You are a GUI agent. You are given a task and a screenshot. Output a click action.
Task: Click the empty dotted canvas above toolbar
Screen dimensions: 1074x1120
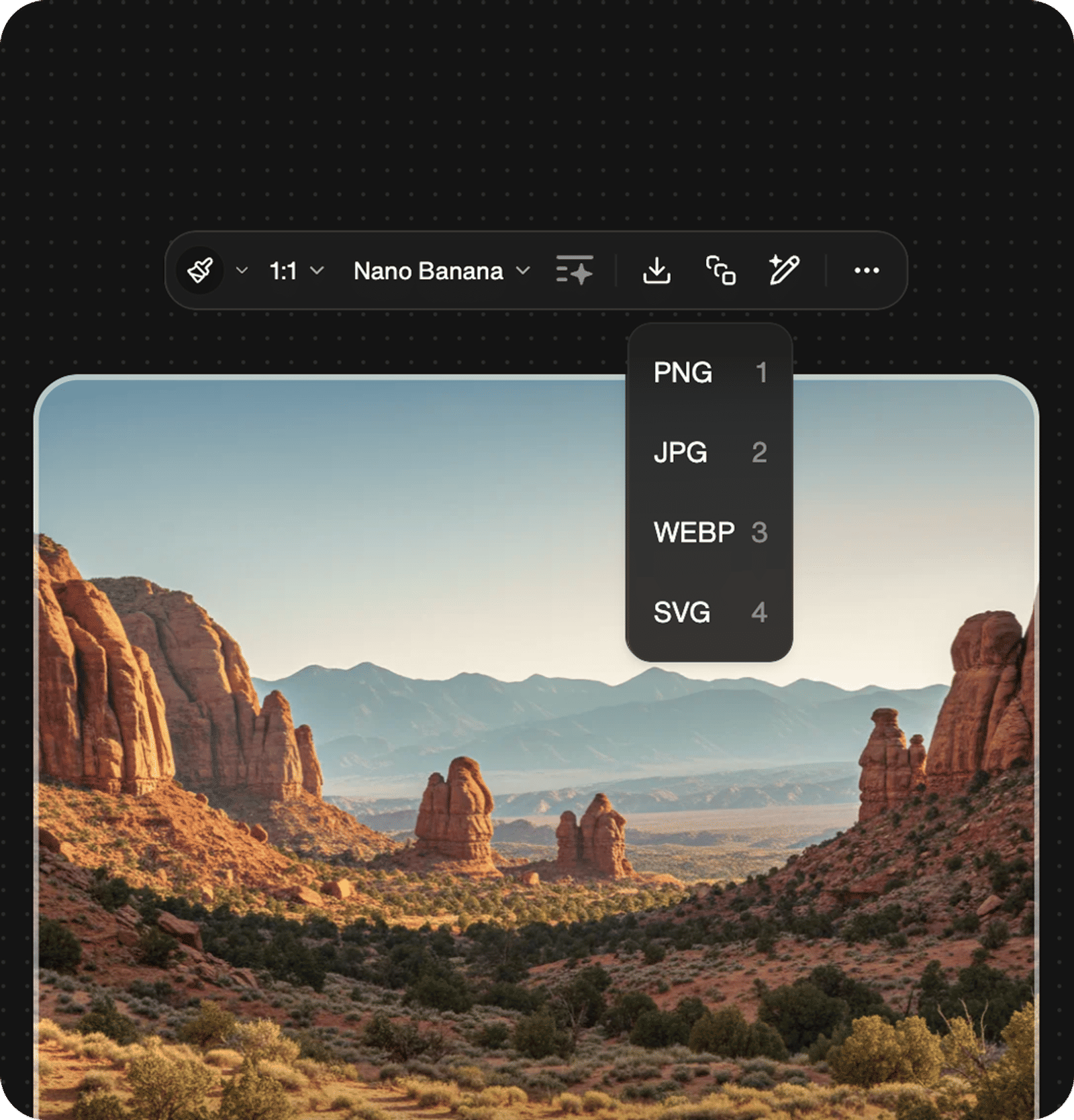[x=537, y=114]
